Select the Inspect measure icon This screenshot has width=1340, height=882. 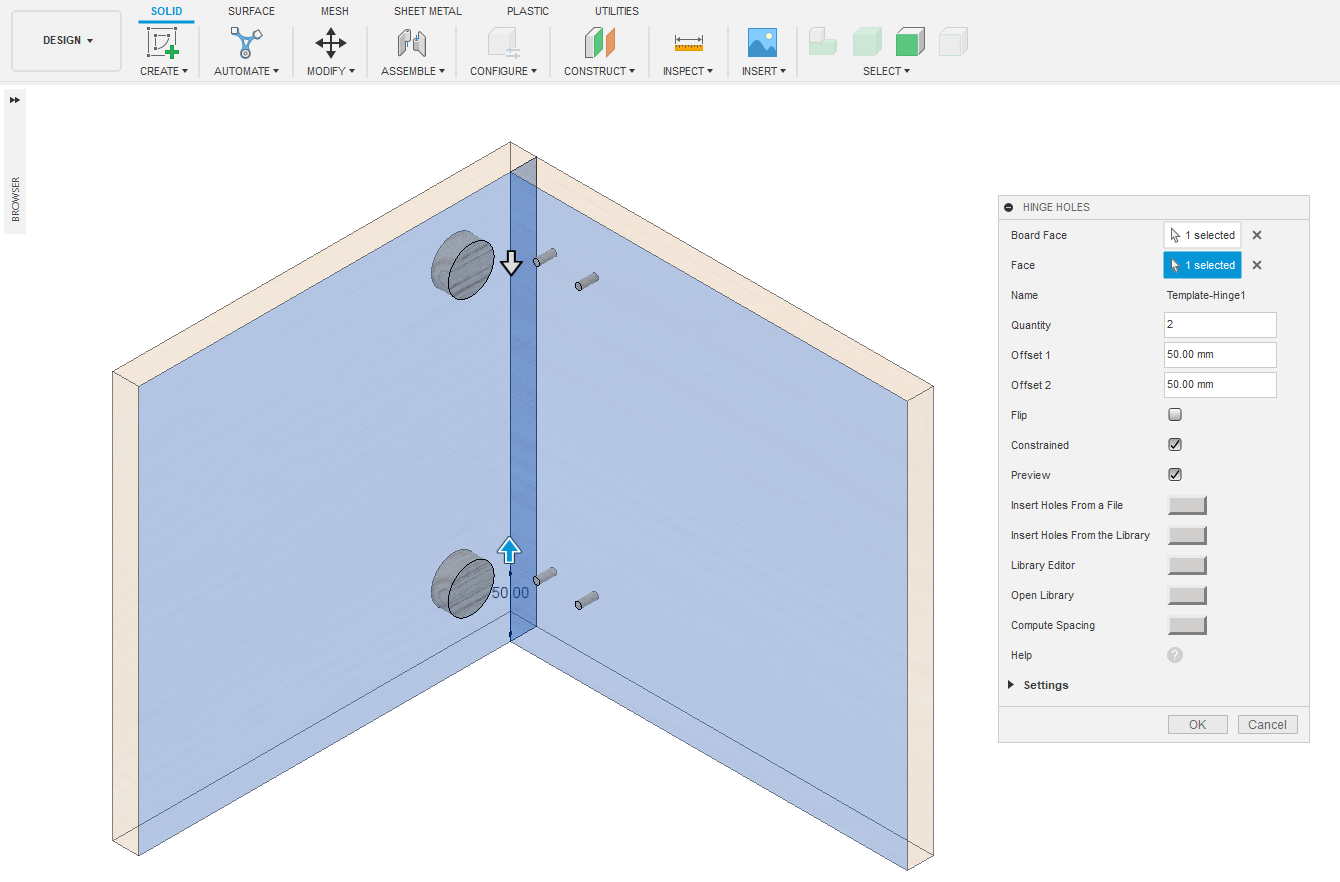688,43
